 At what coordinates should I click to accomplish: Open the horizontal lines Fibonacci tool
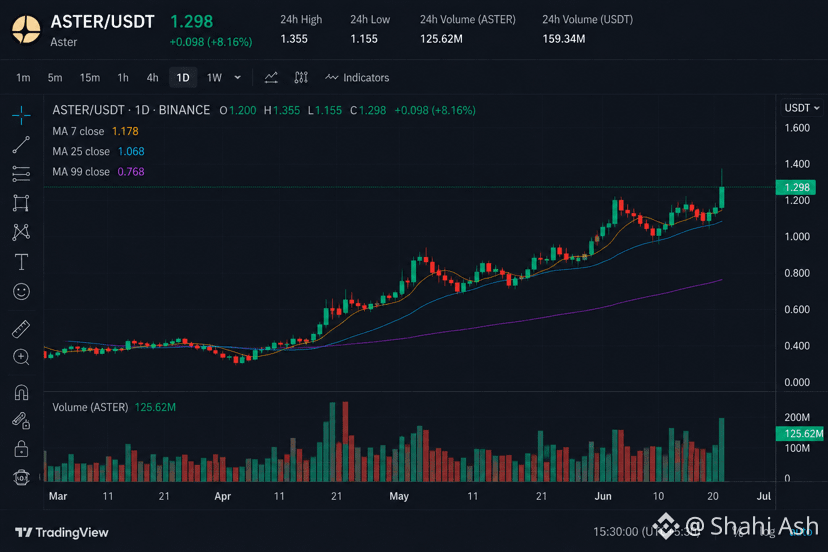[x=21, y=174]
